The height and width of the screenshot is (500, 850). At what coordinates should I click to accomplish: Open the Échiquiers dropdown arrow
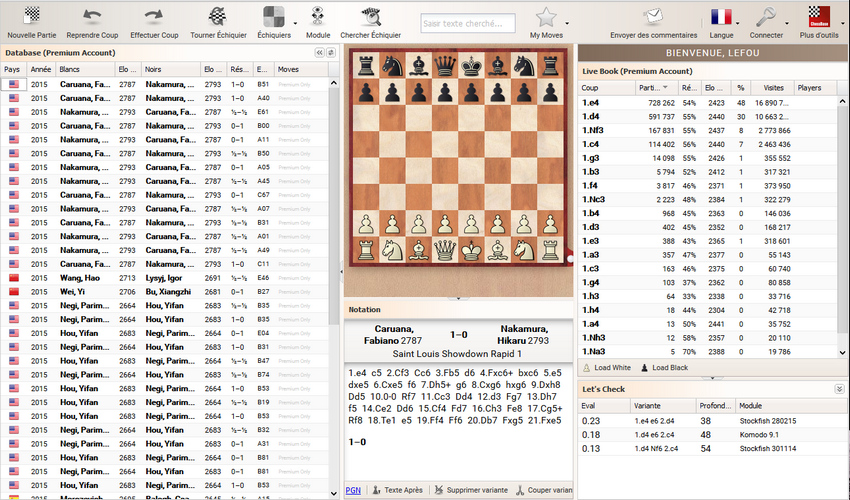coord(296,21)
